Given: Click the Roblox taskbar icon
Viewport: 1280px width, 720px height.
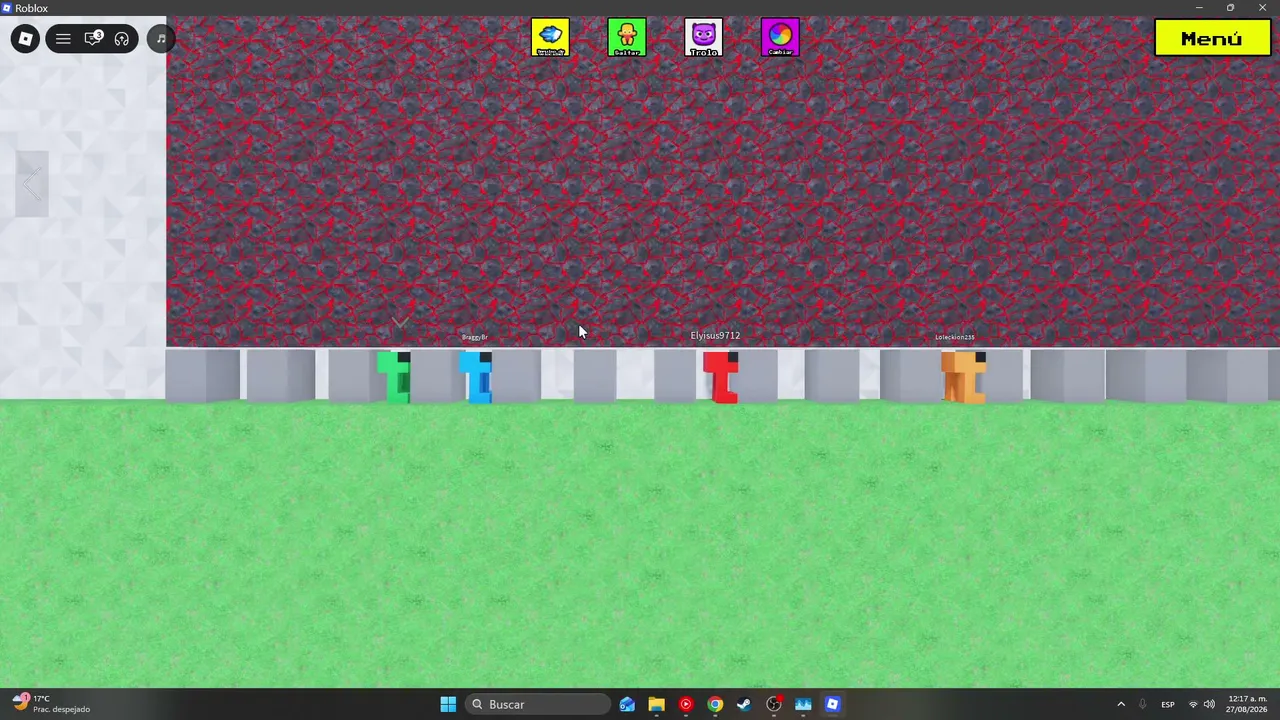Looking at the screenshot, I should 832,704.
